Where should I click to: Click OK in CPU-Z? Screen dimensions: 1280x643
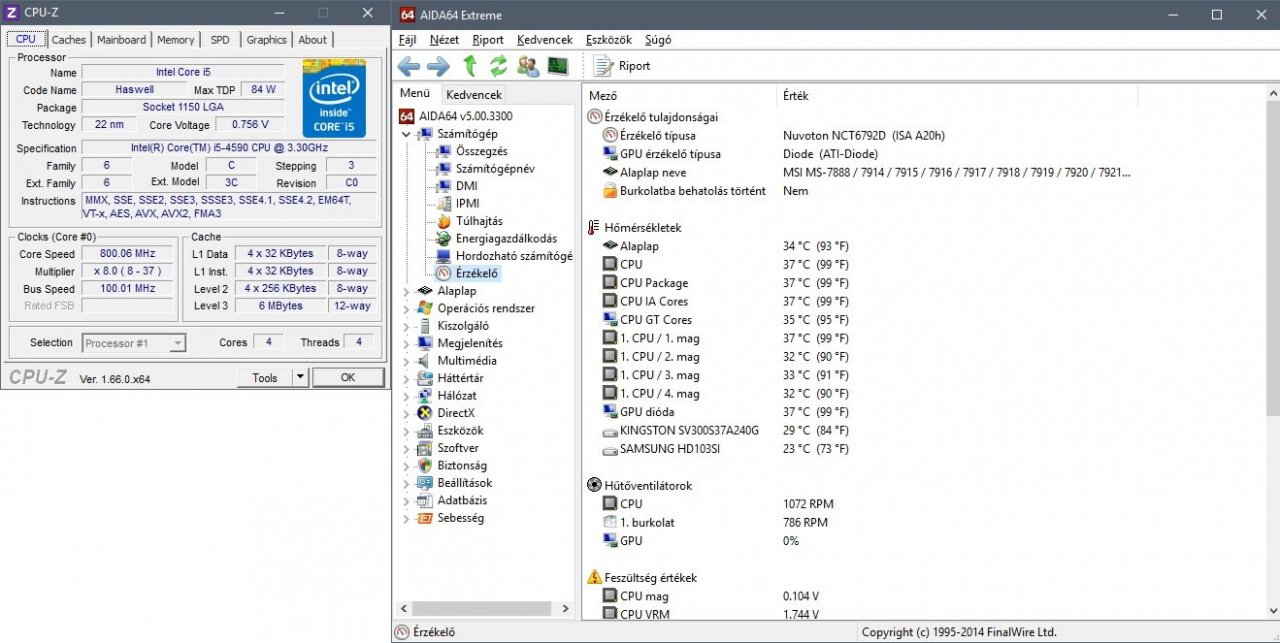(x=348, y=378)
